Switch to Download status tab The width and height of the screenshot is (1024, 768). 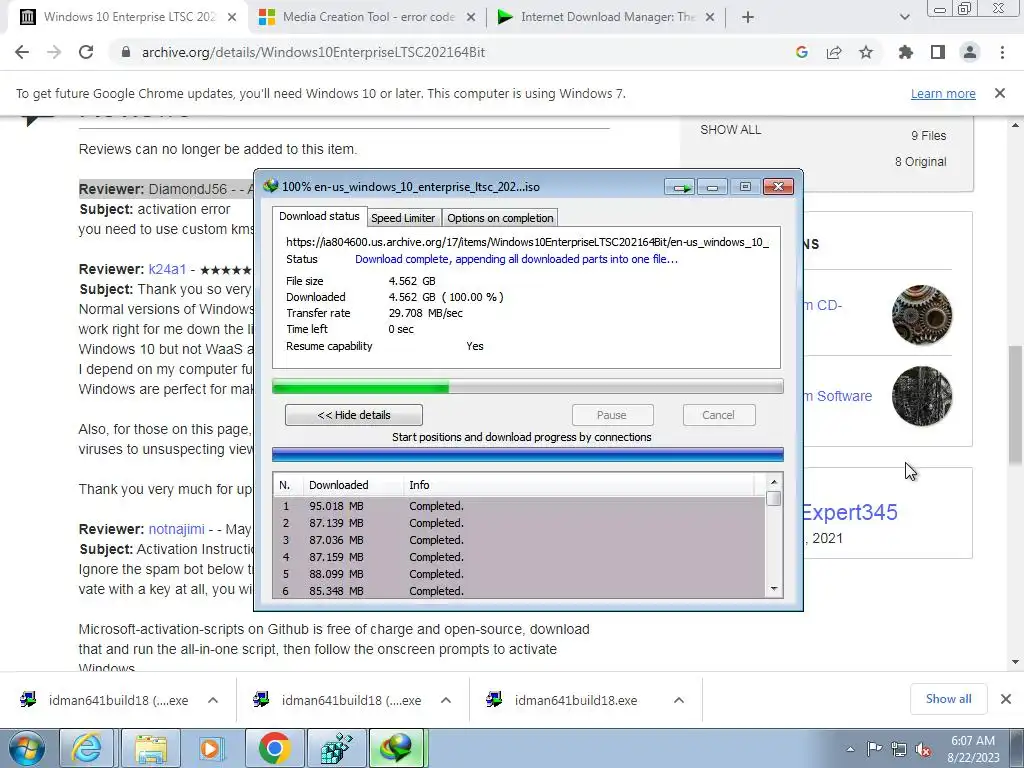(x=319, y=216)
